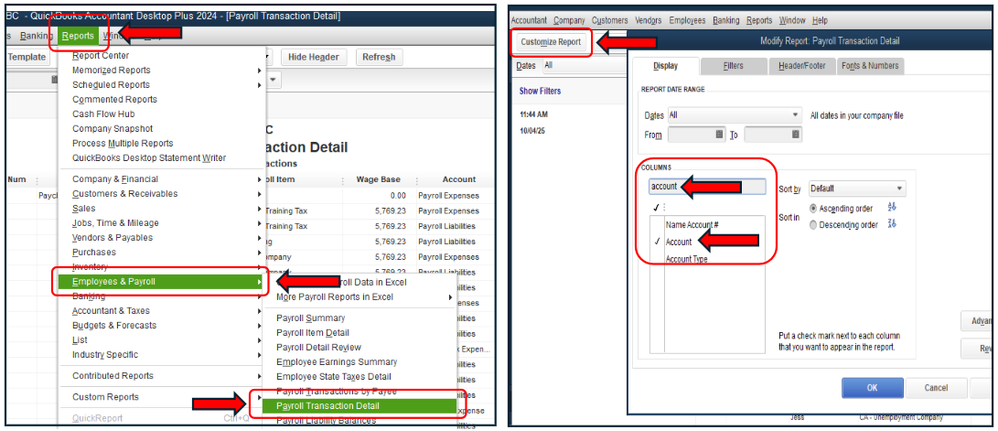Expand the Scheduled Reports submenu arrow
This screenshot has height=431, width=998.
pos(259,85)
